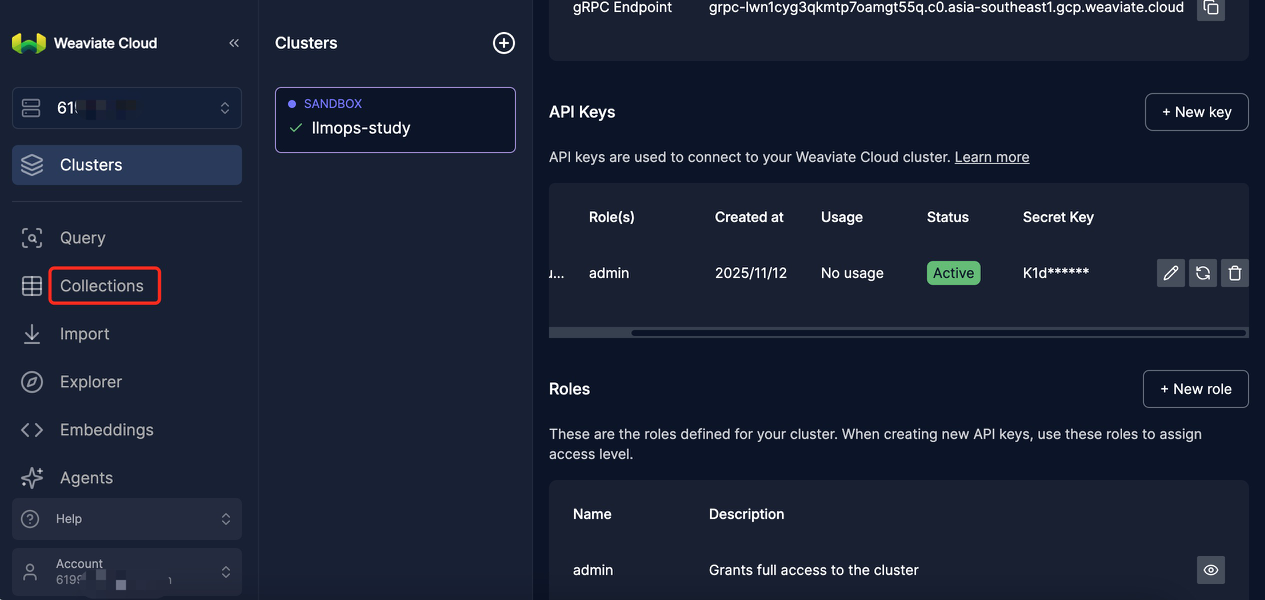Click the admin role cell in API Keys row
This screenshot has width=1265, height=600.
click(x=609, y=273)
